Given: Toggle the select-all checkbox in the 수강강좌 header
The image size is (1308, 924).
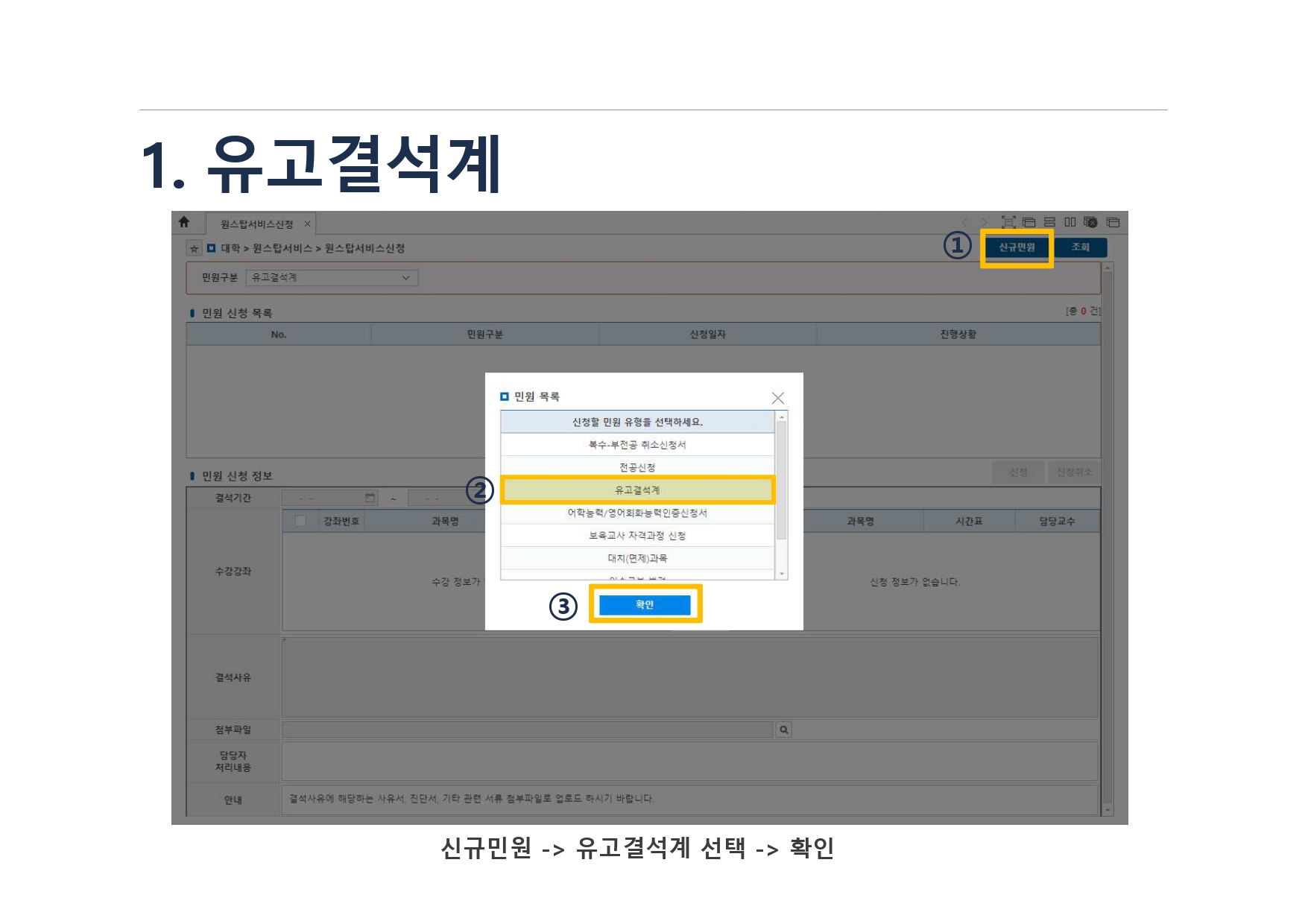Looking at the screenshot, I should (x=301, y=521).
